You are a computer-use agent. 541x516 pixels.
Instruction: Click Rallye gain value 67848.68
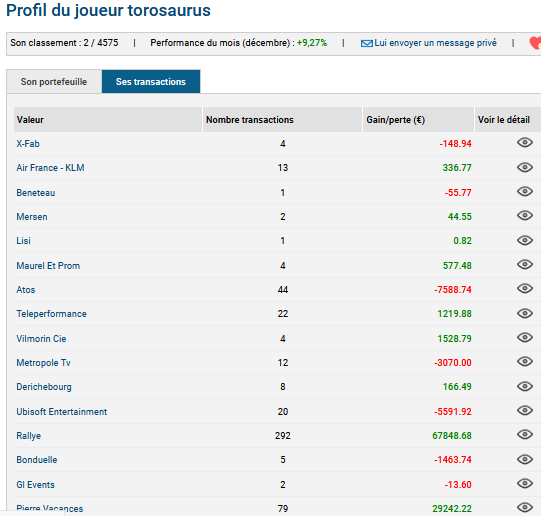[x=452, y=436]
